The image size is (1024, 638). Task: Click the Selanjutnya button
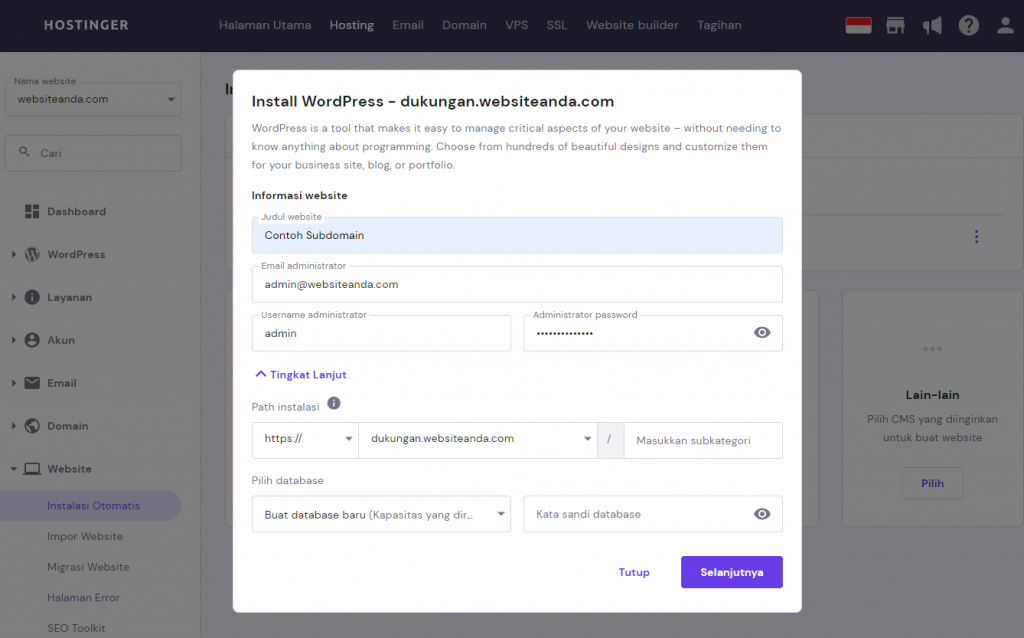point(731,572)
